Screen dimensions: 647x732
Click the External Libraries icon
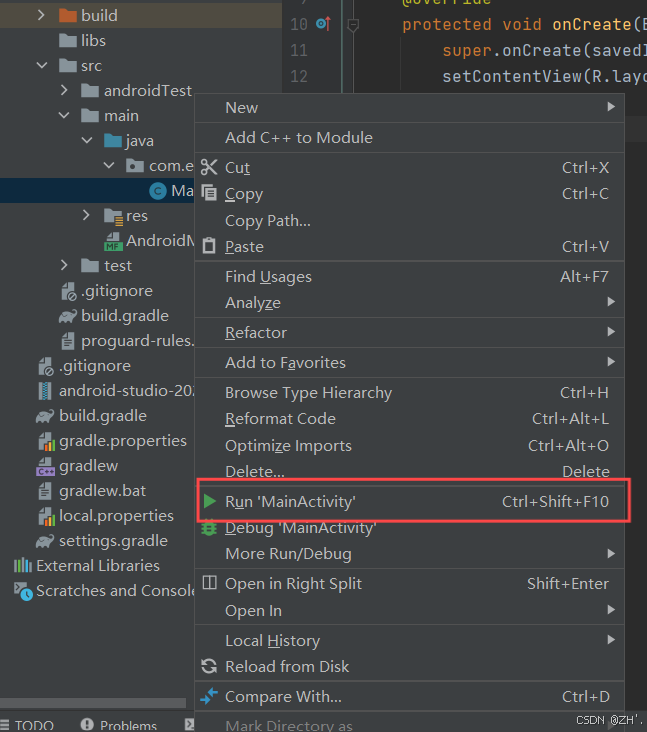coord(23,566)
